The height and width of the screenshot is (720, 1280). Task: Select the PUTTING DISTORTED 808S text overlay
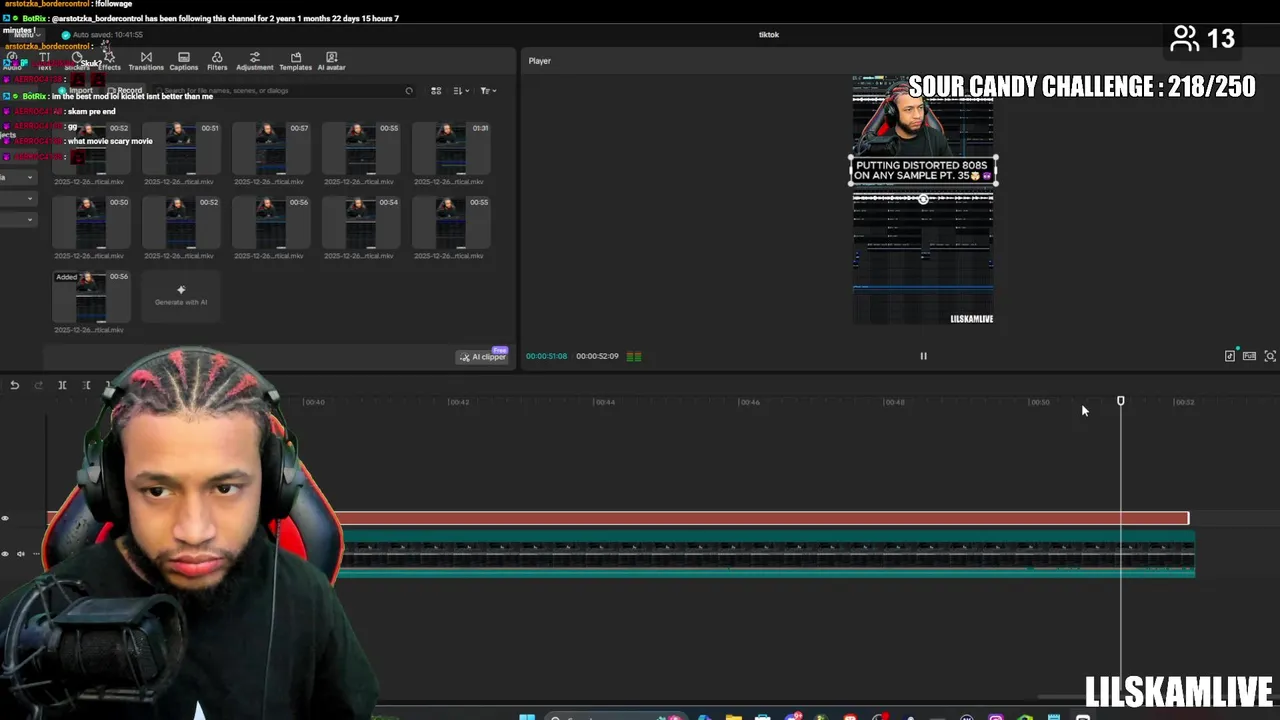(923, 170)
